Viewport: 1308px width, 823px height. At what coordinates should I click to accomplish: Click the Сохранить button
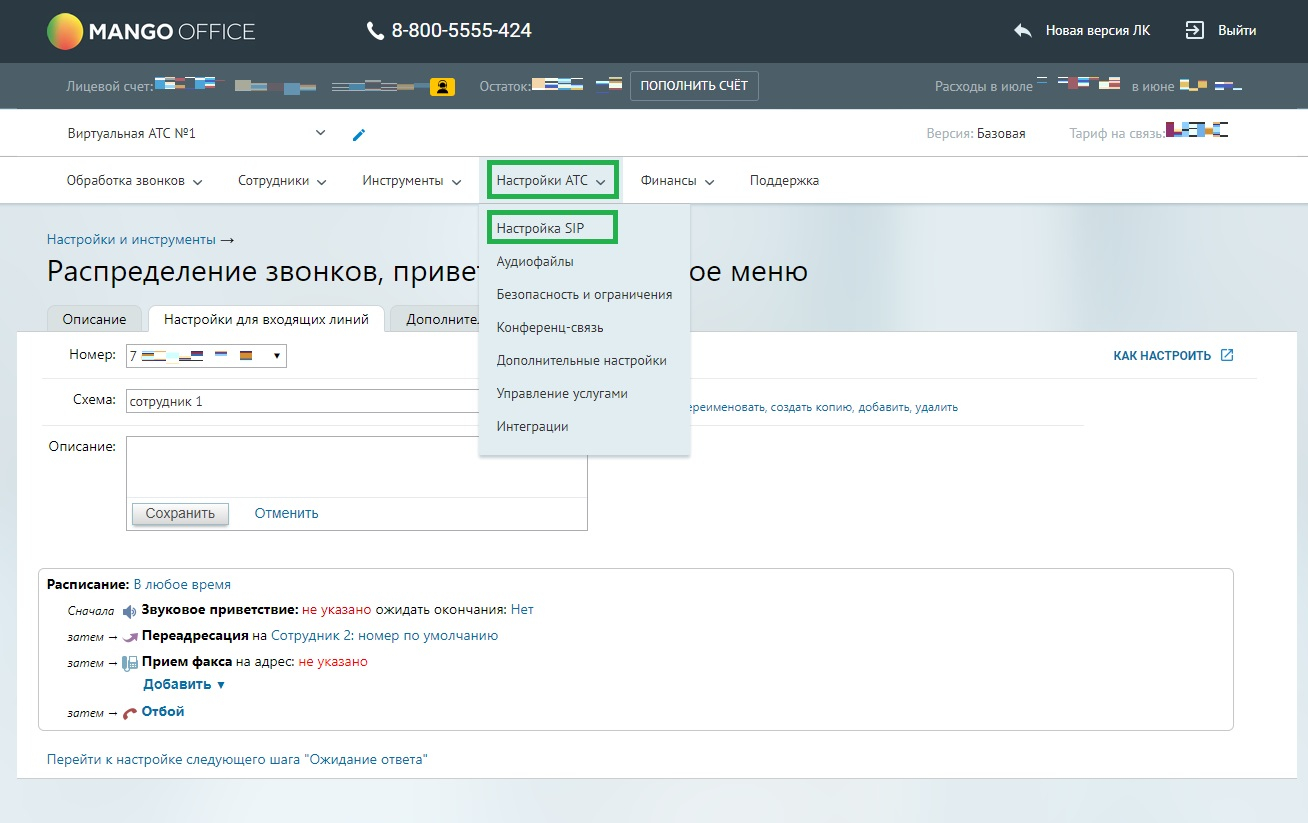point(180,513)
